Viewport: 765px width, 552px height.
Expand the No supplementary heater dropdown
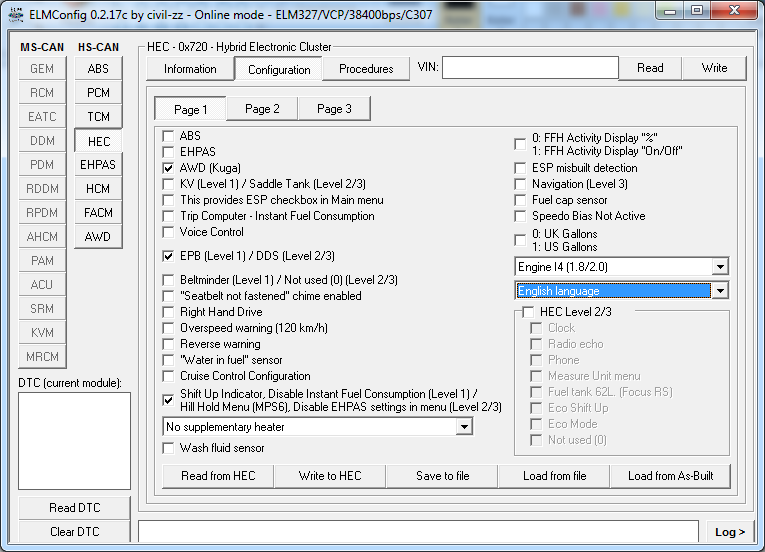pos(463,427)
